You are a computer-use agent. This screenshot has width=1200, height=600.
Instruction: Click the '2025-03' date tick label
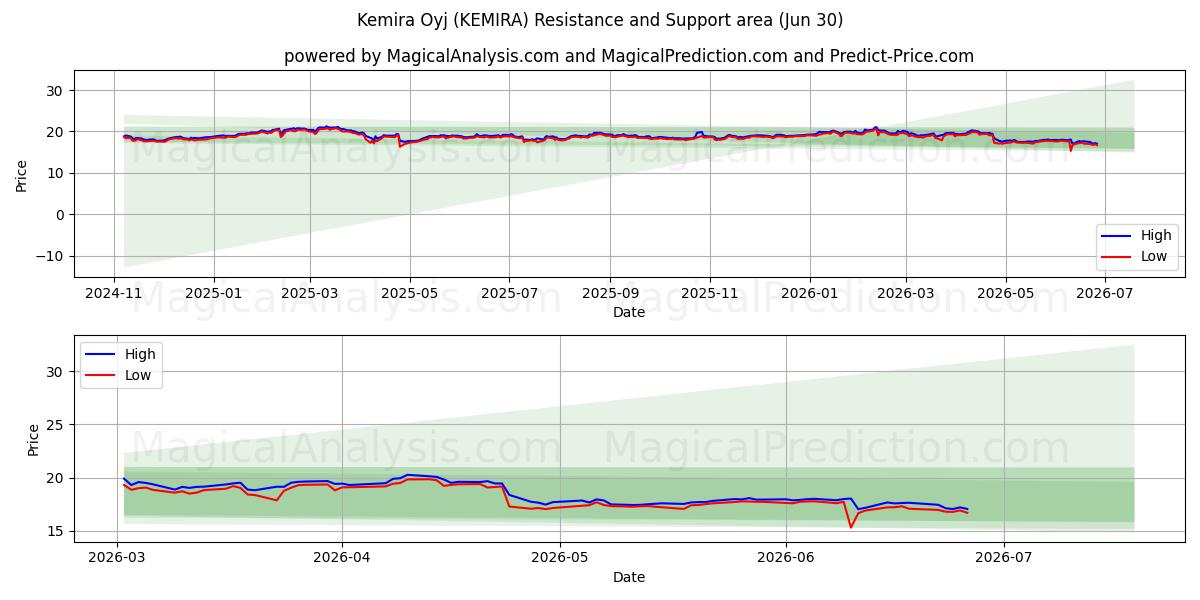coord(310,293)
